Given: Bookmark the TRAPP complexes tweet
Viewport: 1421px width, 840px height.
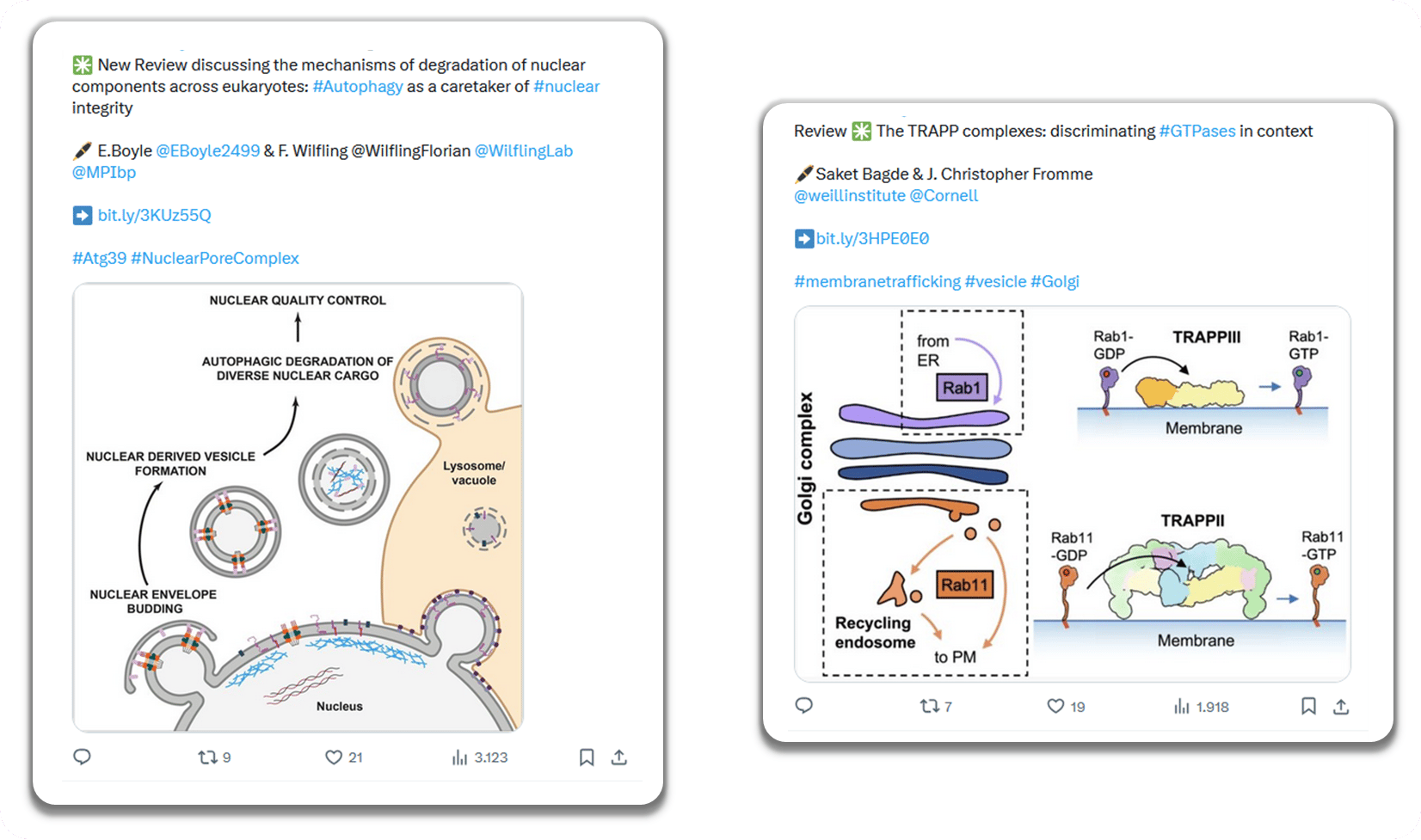Looking at the screenshot, I should click(1308, 707).
